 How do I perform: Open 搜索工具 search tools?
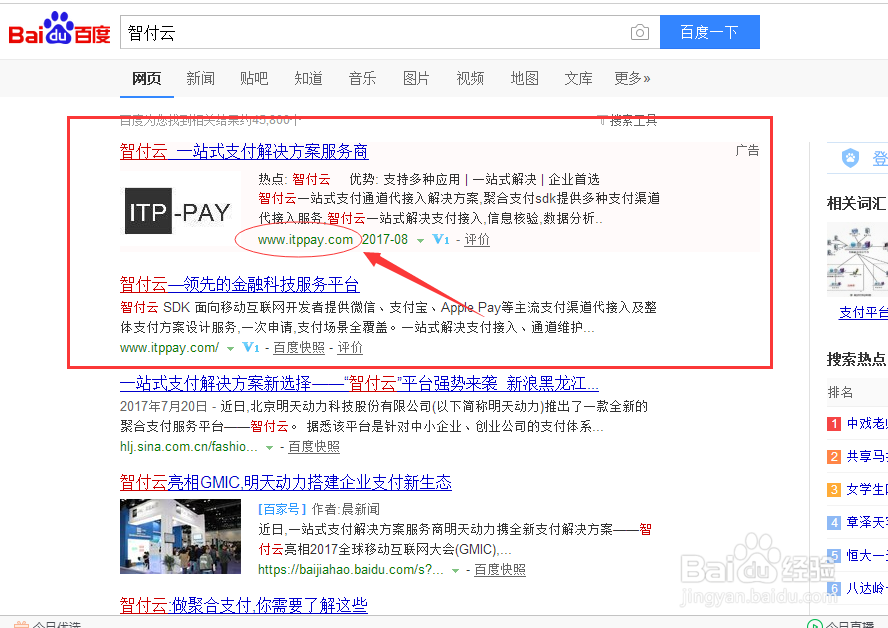pos(628,120)
